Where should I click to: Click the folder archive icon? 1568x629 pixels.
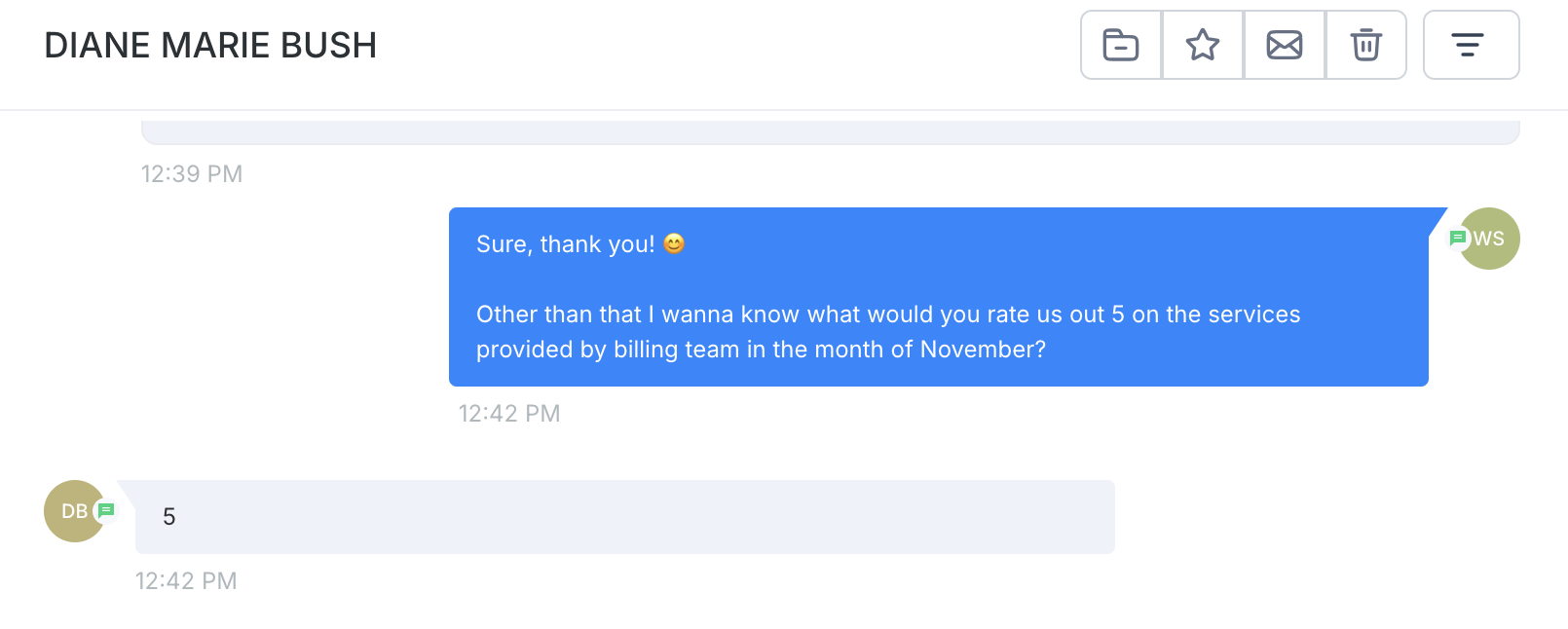[x=1121, y=45]
